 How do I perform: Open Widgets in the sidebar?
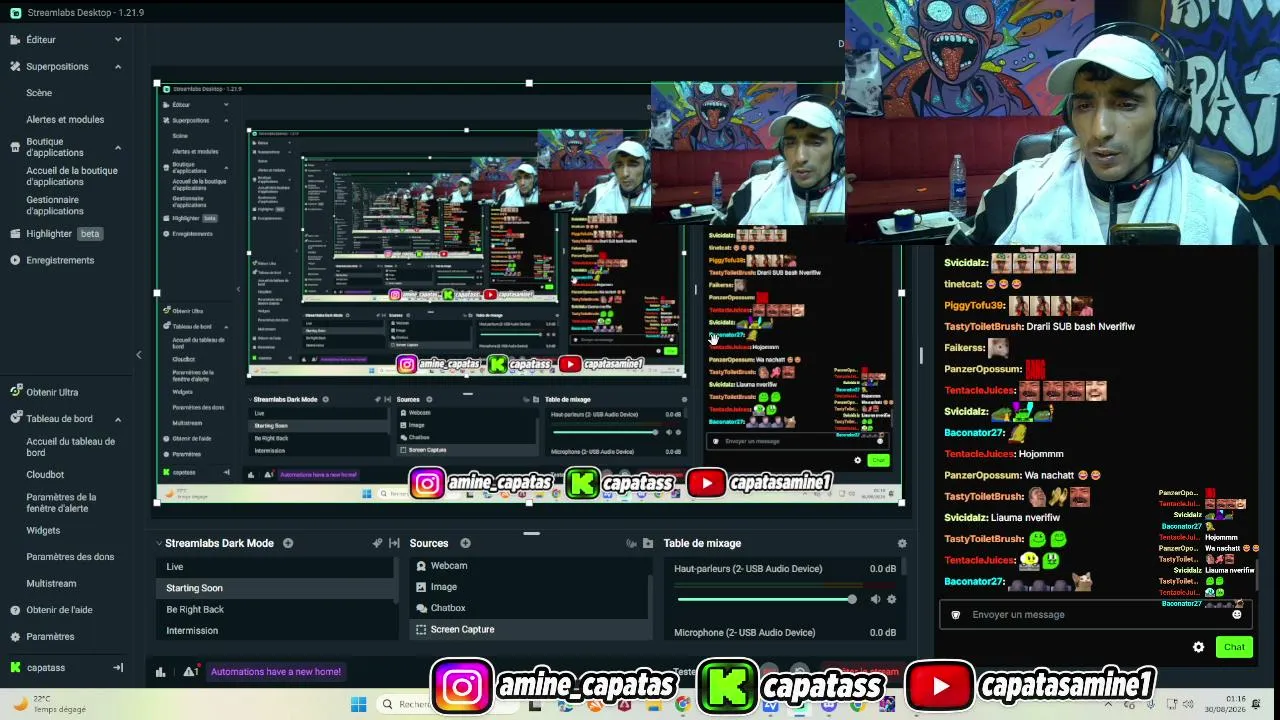(43, 531)
